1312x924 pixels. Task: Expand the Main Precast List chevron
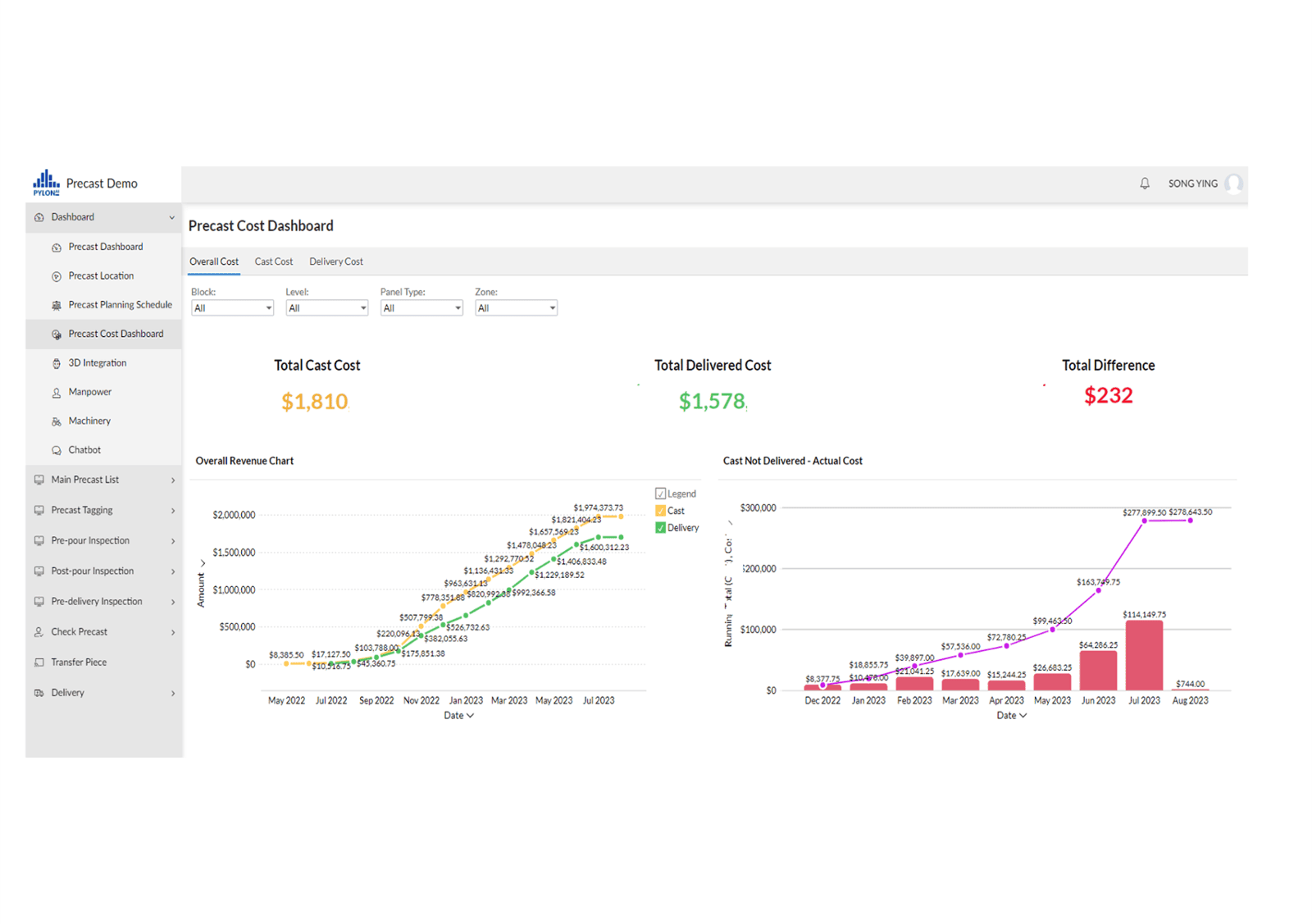[173, 480]
